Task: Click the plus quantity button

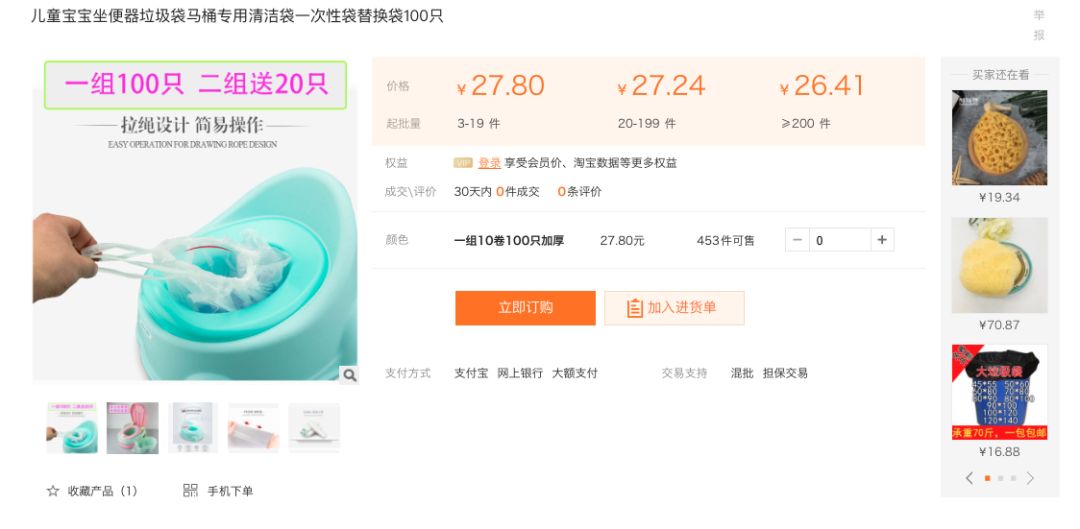Action: (x=882, y=240)
